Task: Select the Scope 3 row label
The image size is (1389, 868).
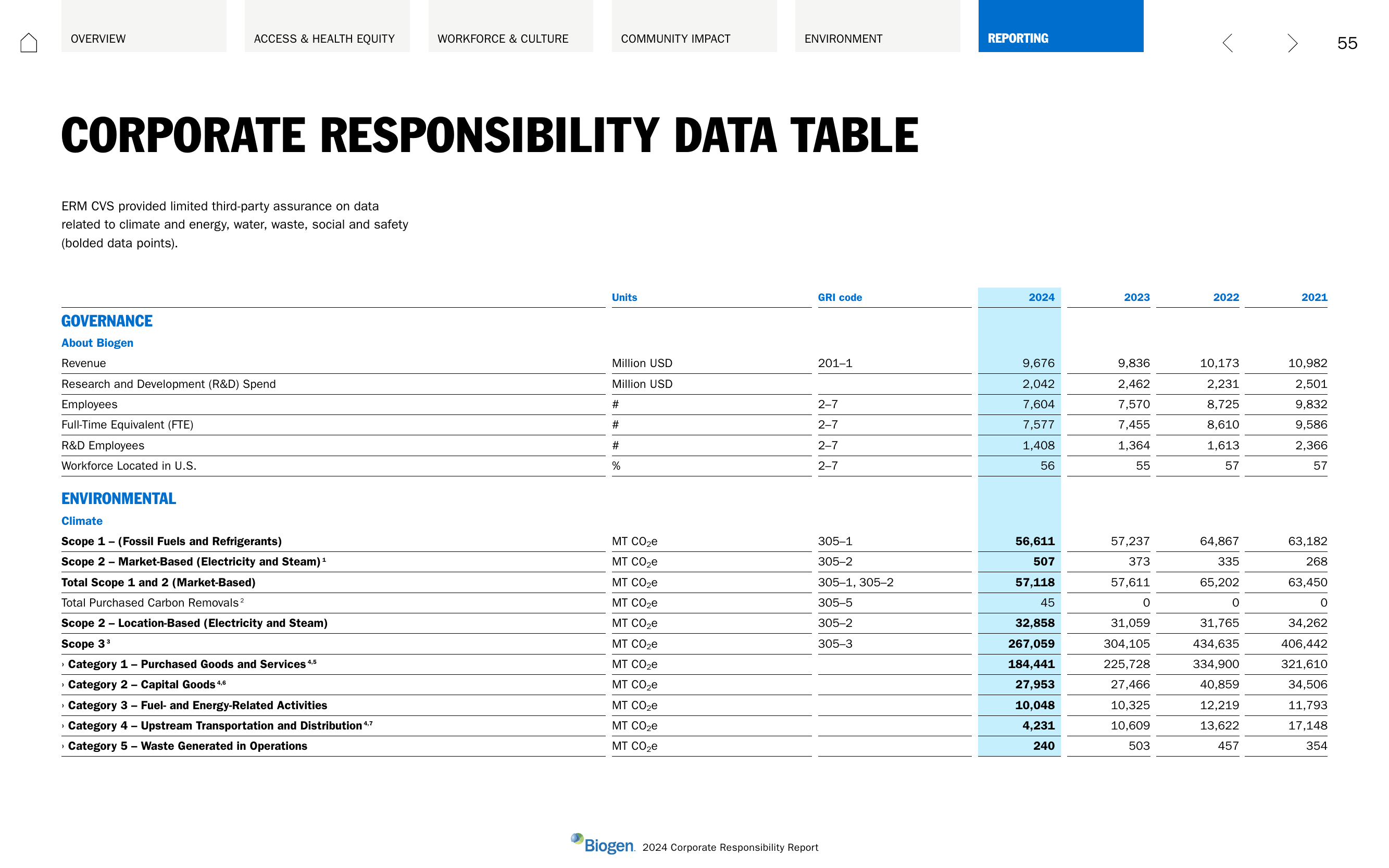Action: click(85, 644)
